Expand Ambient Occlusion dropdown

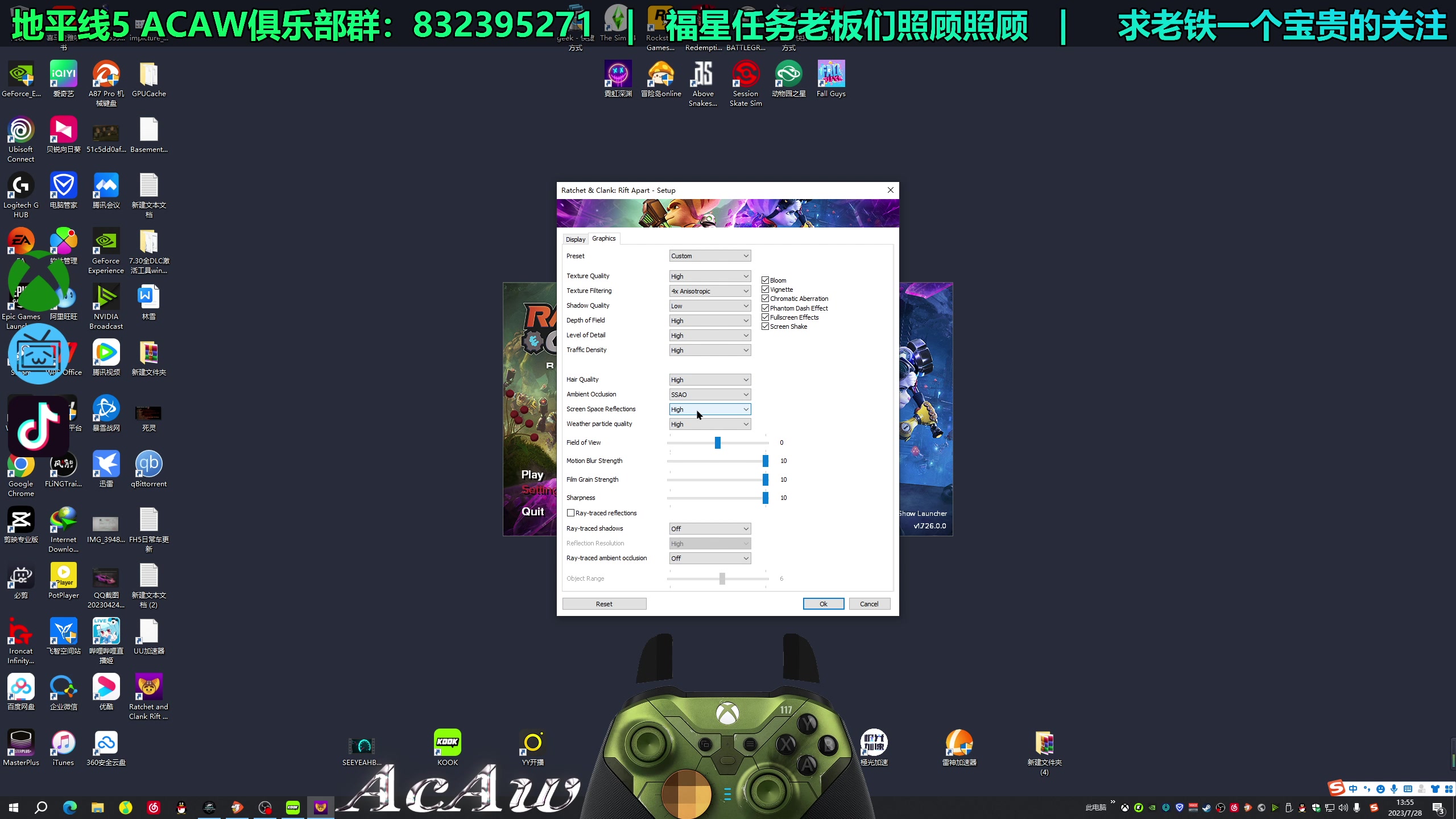tap(710, 394)
